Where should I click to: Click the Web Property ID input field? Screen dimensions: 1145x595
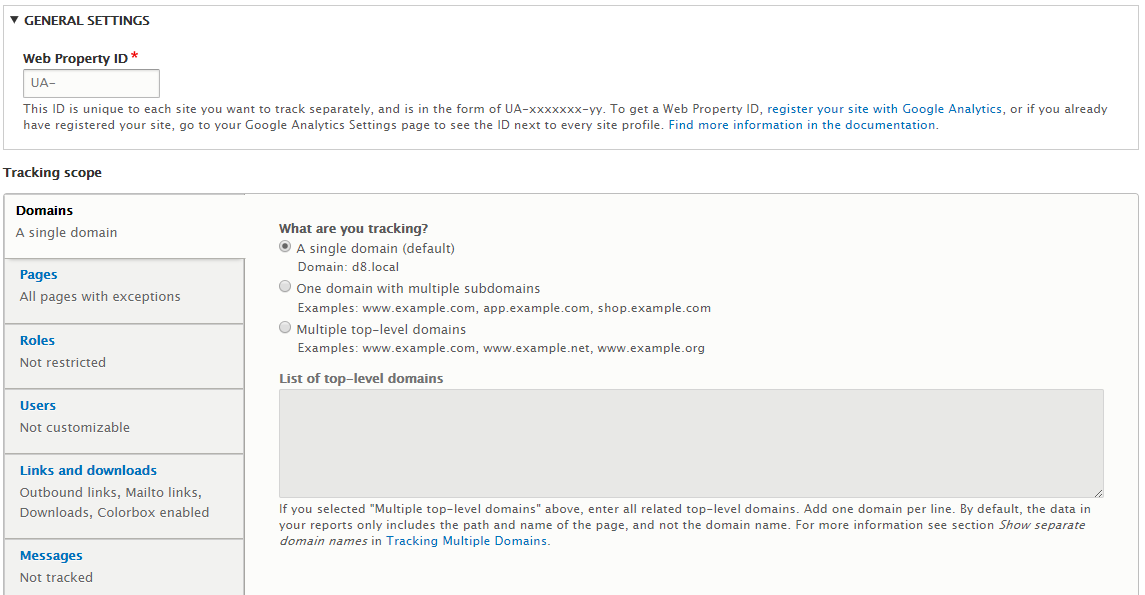point(91,83)
